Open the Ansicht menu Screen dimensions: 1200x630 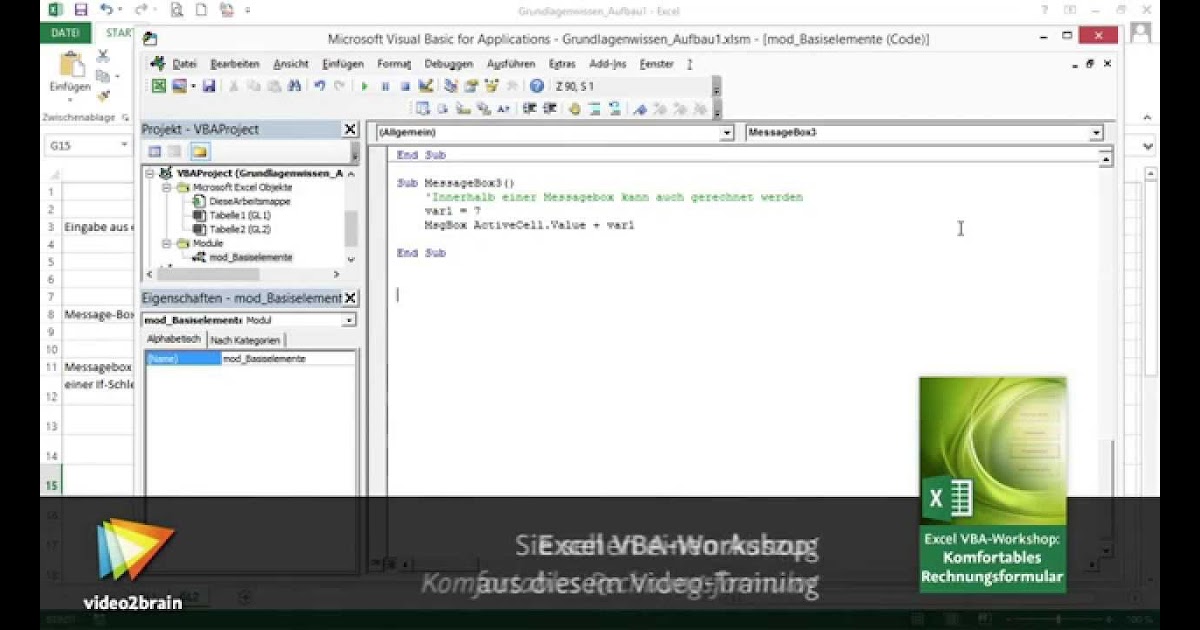click(291, 64)
